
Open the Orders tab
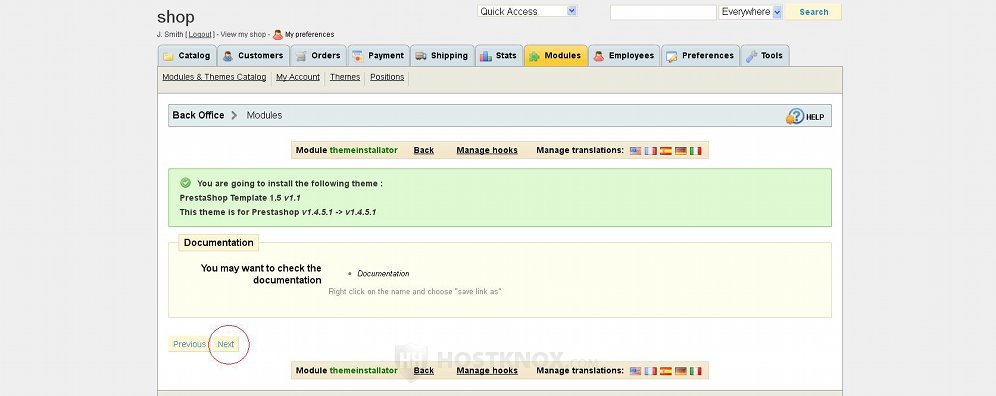pyautogui.click(x=318, y=55)
